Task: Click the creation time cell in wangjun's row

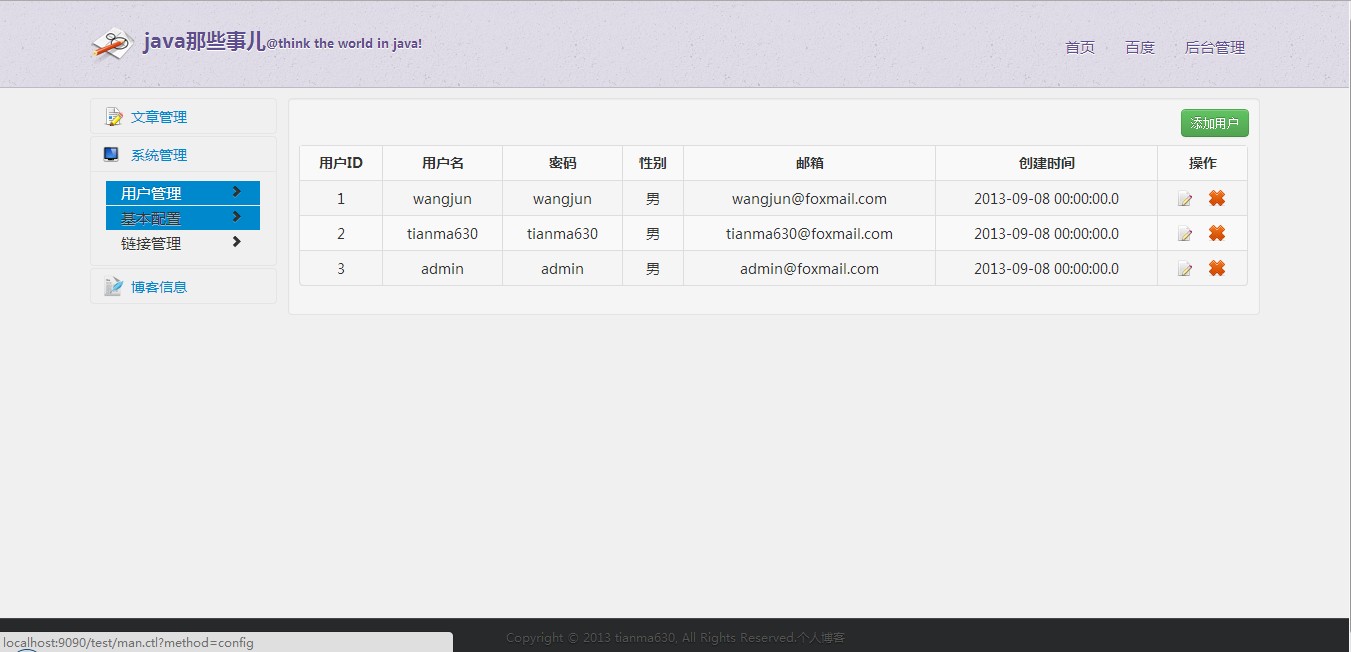Action: 1046,199
